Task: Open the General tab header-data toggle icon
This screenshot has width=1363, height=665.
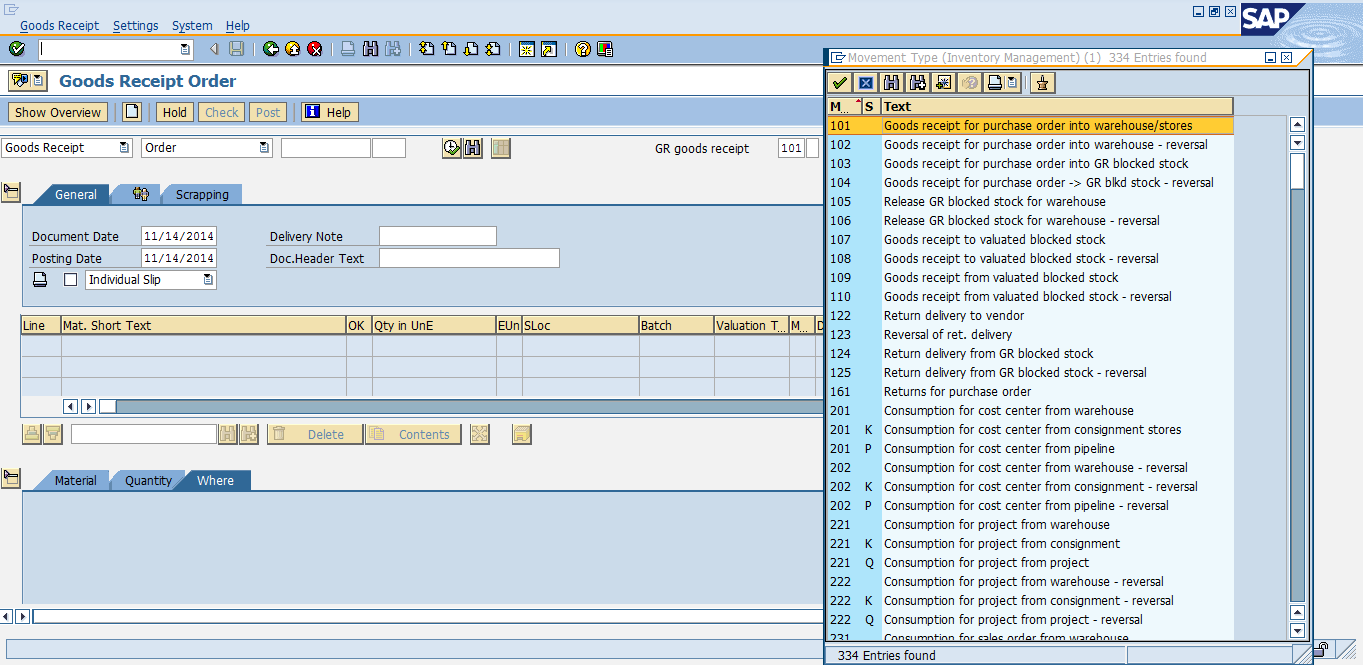Action: (11, 191)
